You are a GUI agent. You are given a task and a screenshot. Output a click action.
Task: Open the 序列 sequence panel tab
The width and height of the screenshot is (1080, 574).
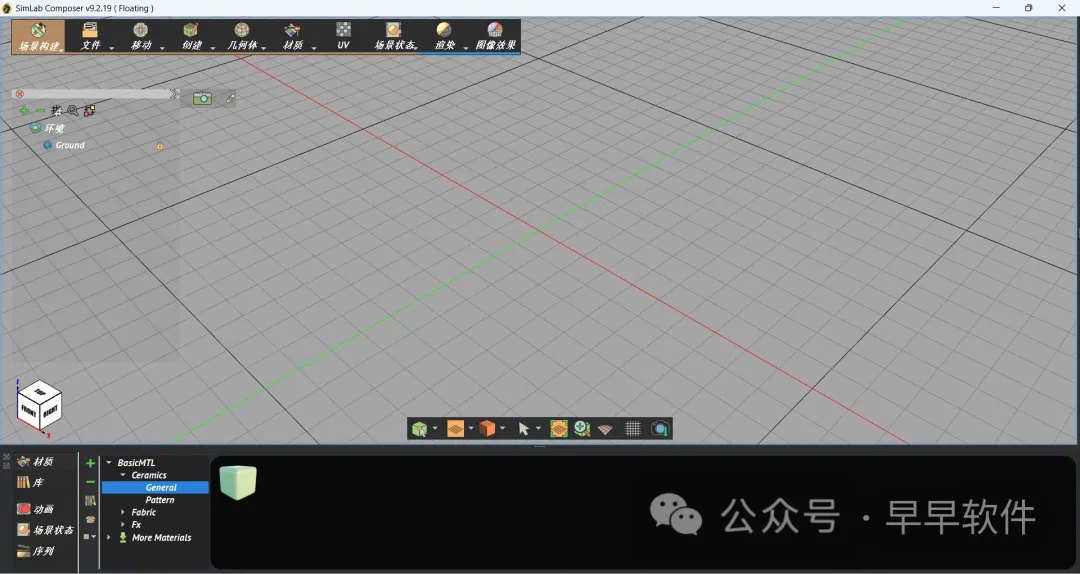click(x=36, y=551)
